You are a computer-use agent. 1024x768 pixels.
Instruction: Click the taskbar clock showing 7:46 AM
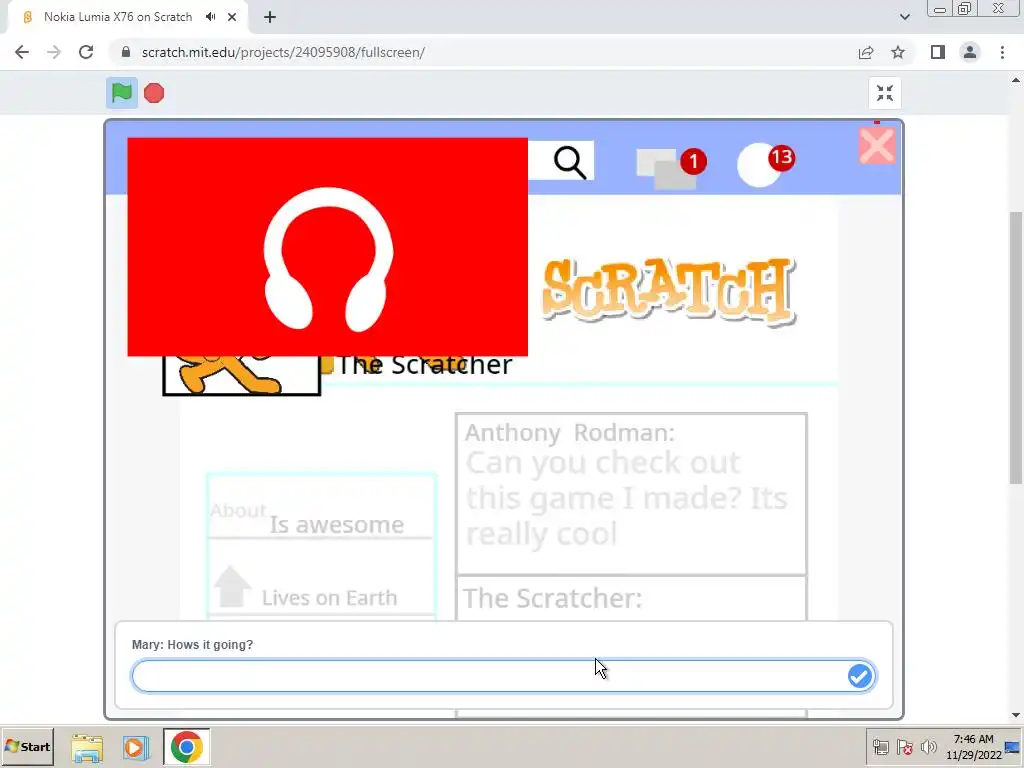tap(973, 747)
